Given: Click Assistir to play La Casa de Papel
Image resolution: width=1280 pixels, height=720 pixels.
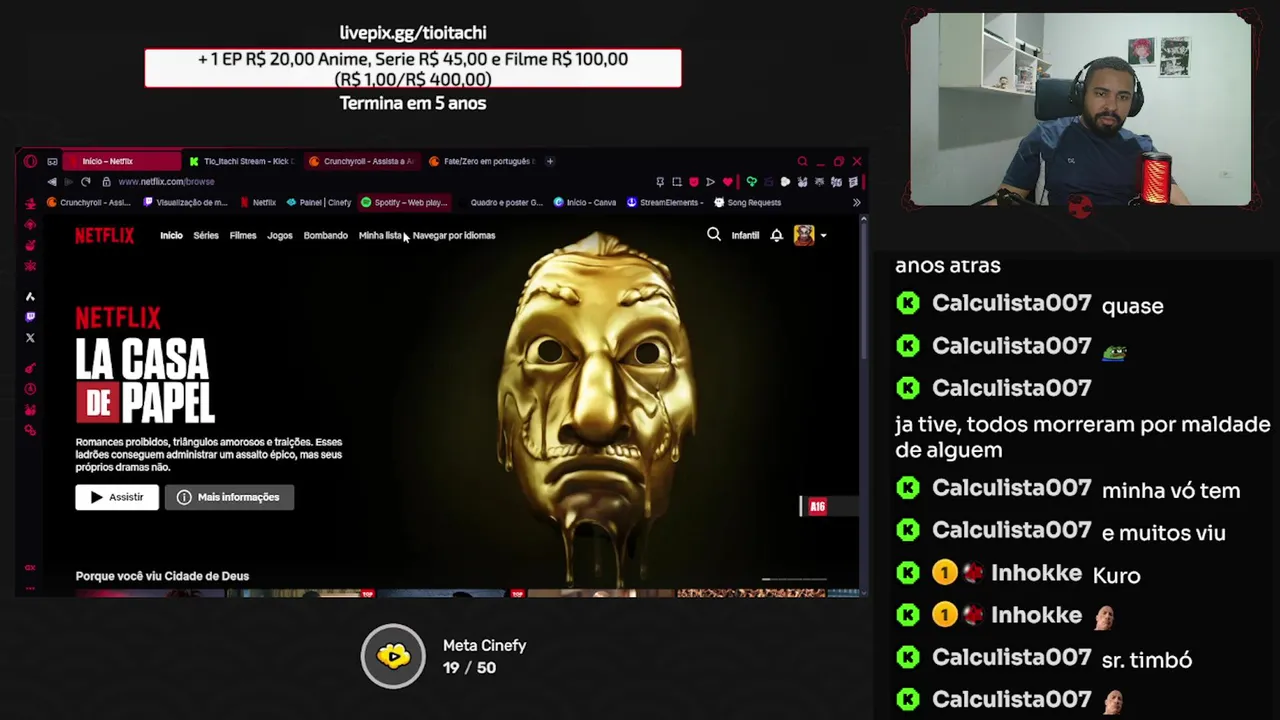Looking at the screenshot, I should (117, 497).
